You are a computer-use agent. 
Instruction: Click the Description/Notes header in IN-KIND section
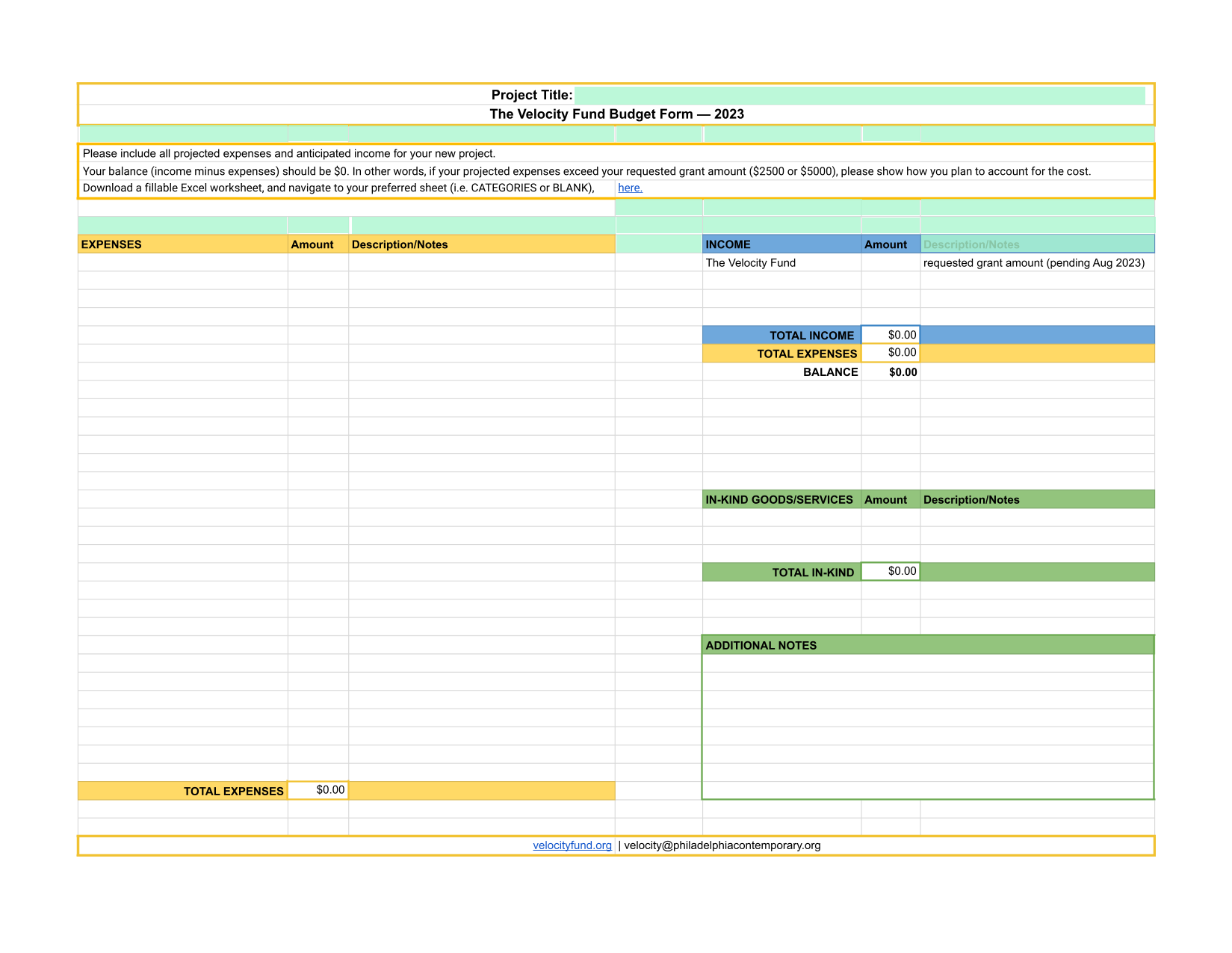pyautogui.click(x=1038, y=499)
